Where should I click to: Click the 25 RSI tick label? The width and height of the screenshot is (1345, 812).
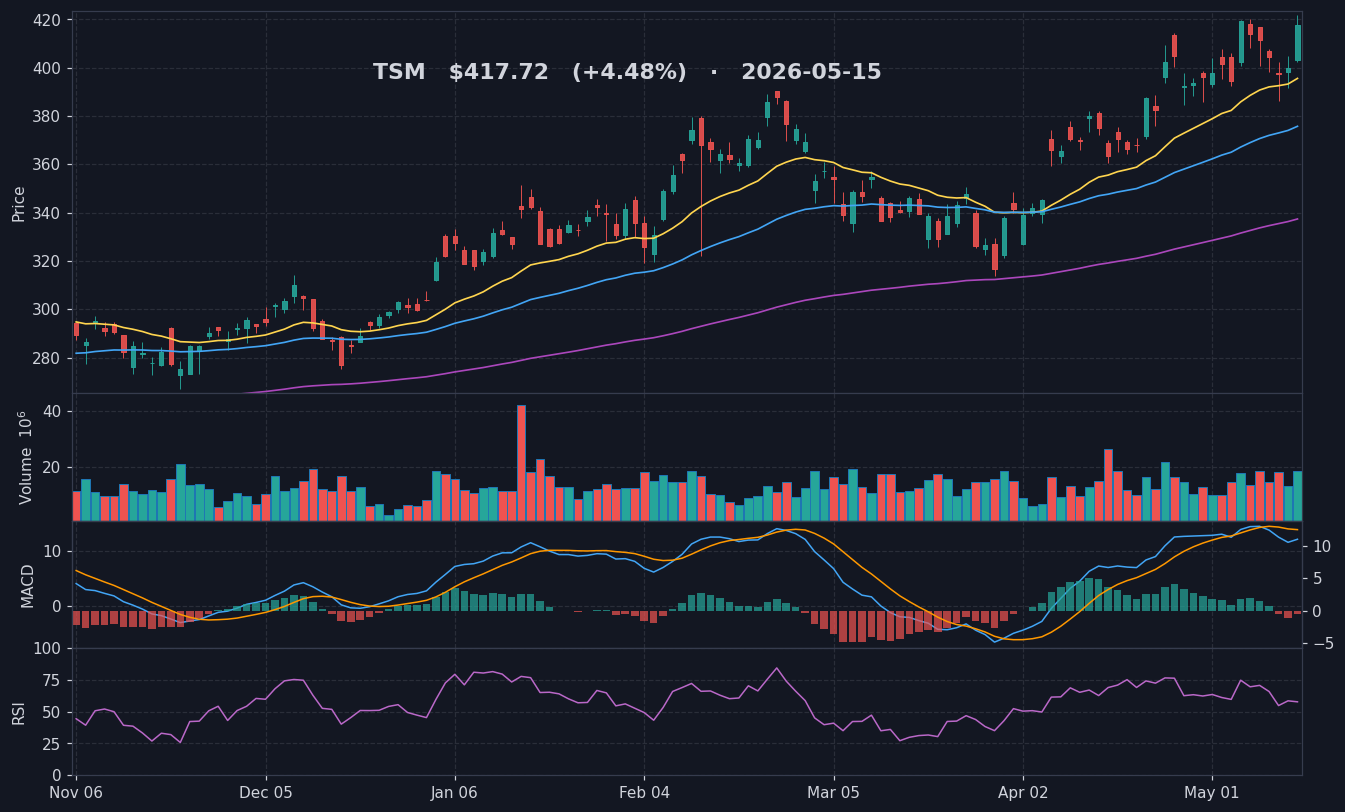(52, 744)
